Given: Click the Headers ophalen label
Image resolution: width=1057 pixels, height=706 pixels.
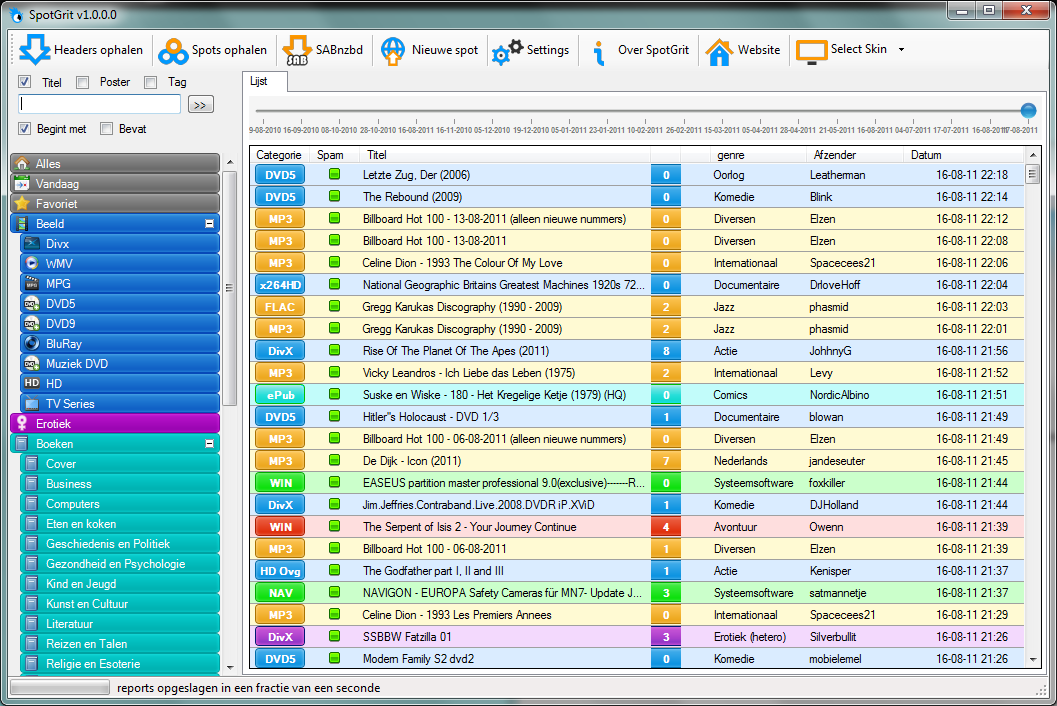Looking at the screenshot, I should (x=98, y=50).
